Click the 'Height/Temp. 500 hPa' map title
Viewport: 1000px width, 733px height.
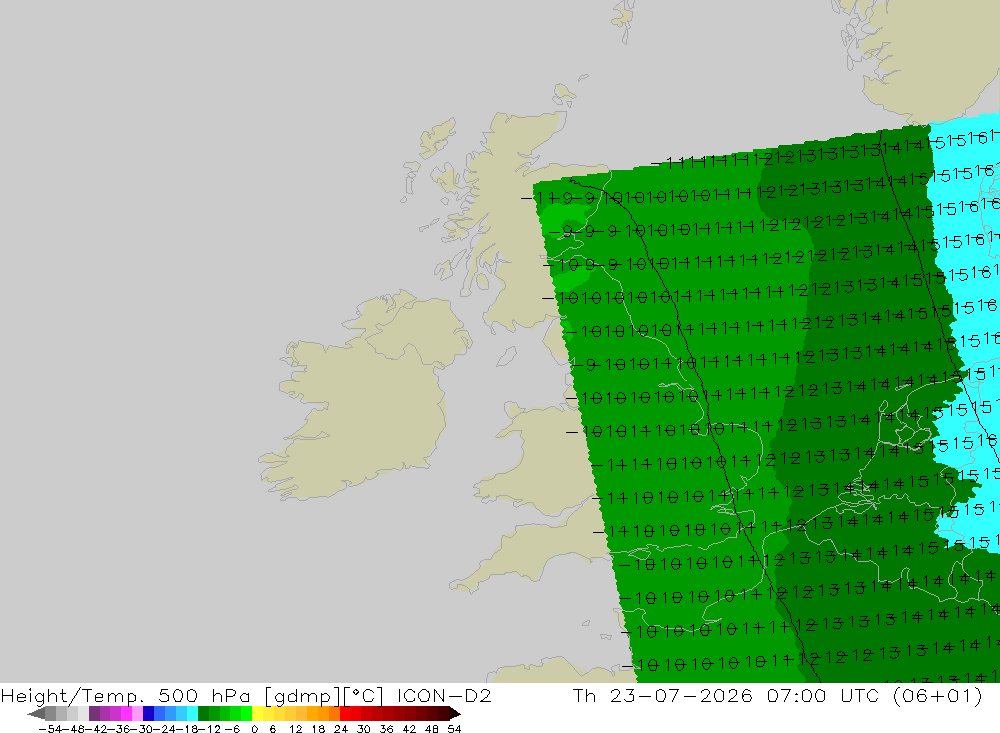126,695
